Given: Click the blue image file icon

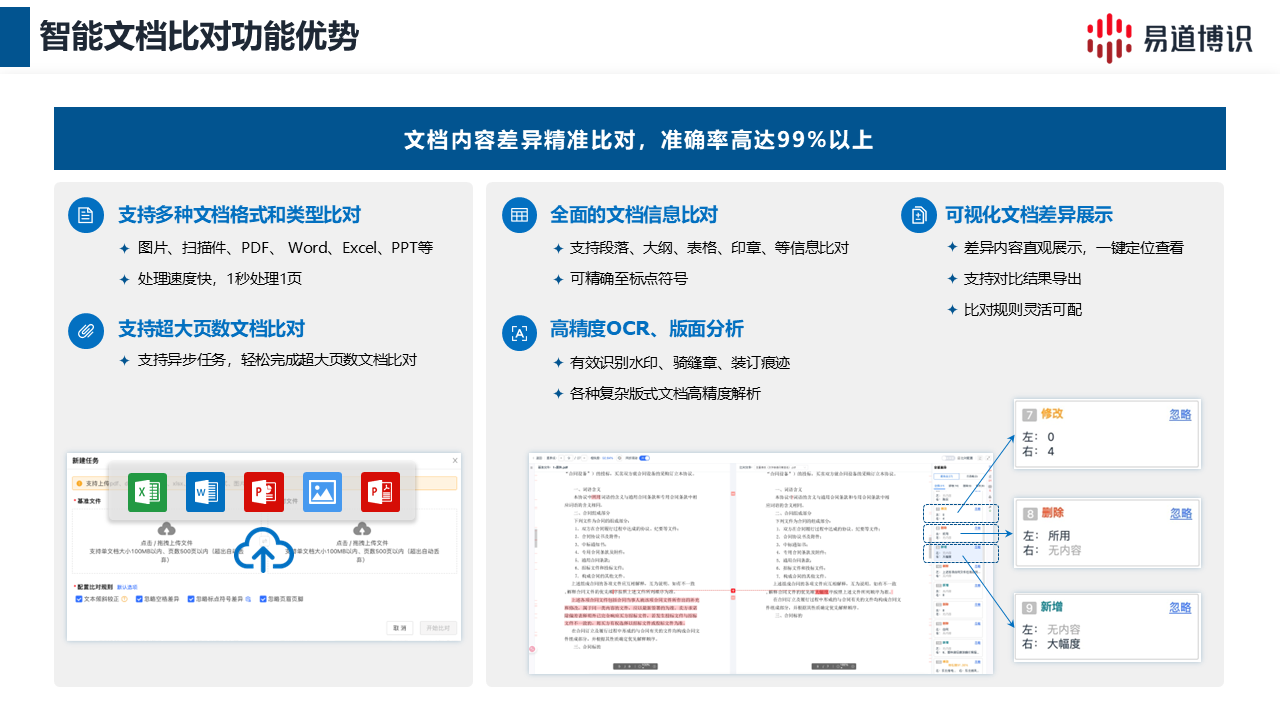Looking at the screenshot, I should [322, 492].
